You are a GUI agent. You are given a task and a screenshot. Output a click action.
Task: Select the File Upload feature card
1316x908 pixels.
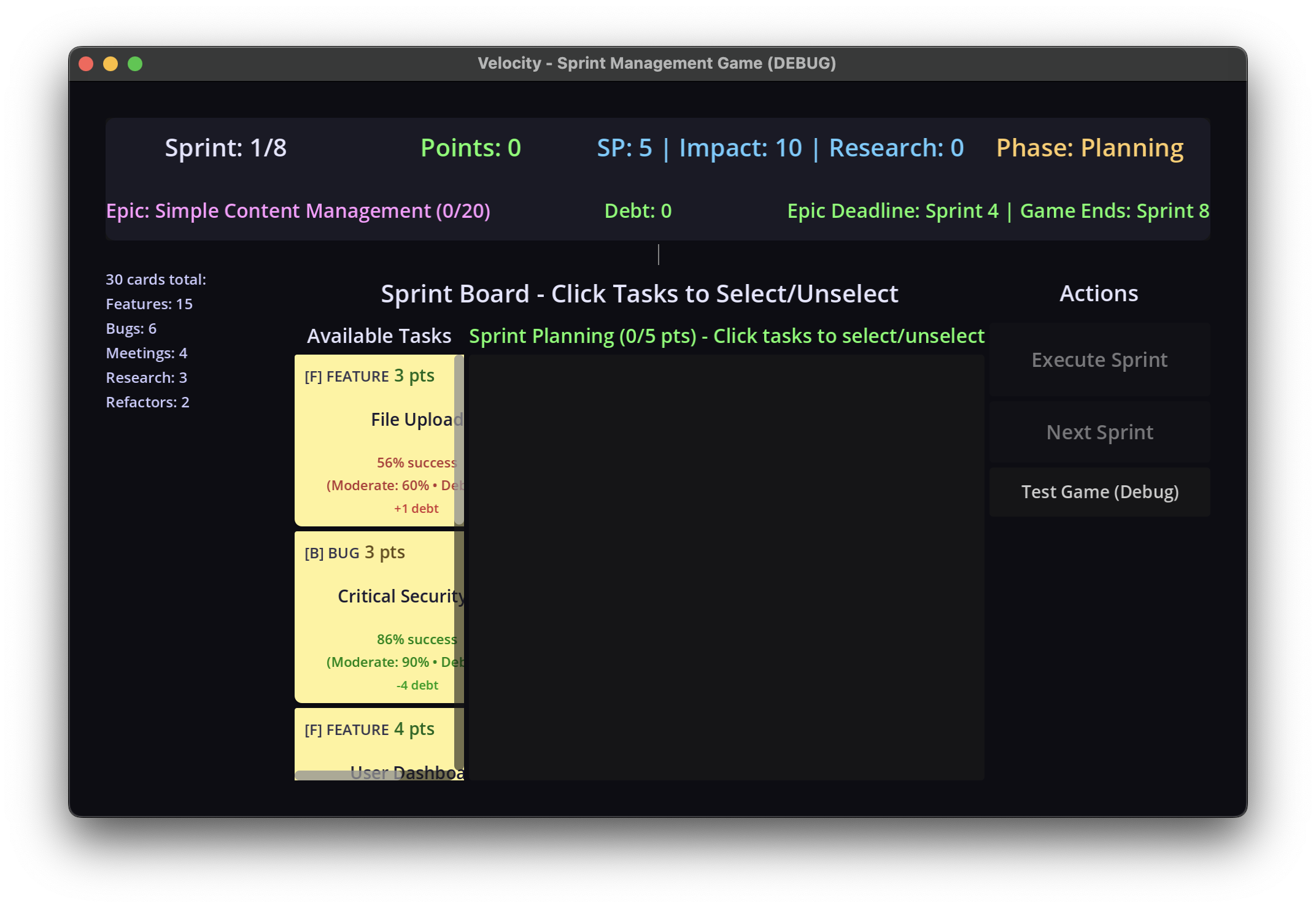(x=376, y=439)
